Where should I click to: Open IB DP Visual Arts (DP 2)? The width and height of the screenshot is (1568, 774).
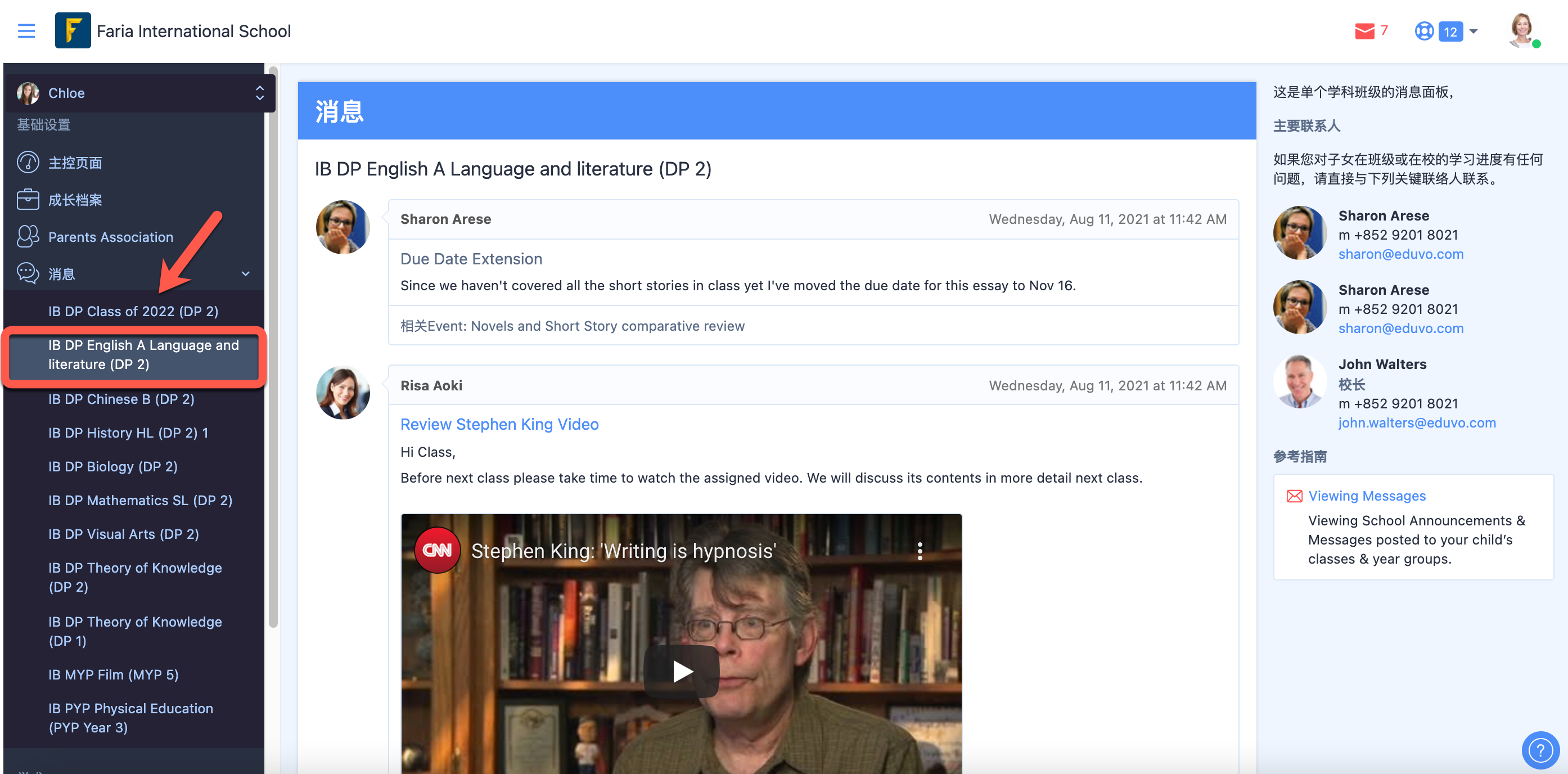(124, 534)
